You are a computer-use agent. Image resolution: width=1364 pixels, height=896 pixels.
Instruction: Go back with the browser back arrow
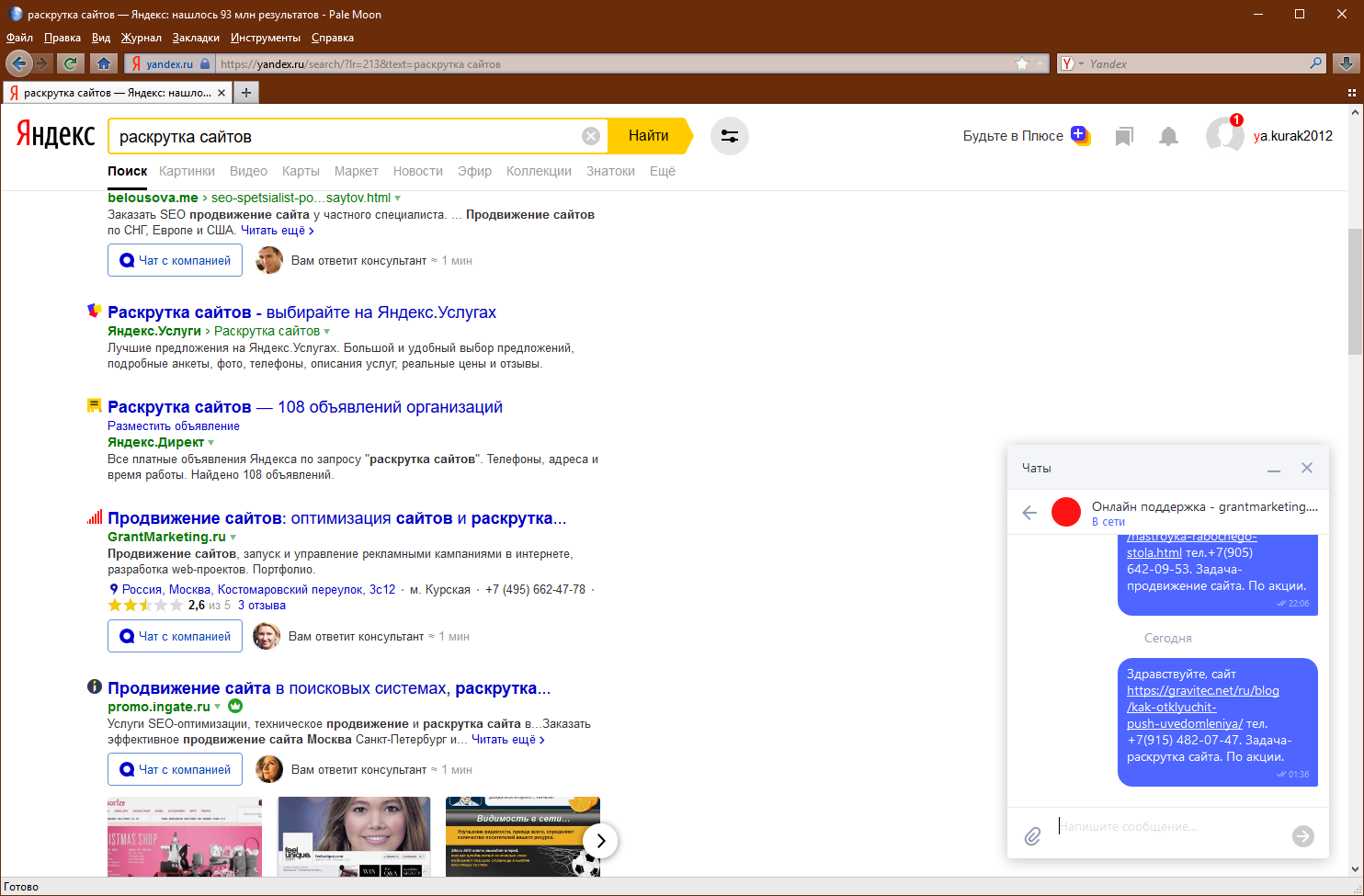[x=18, y=63]
